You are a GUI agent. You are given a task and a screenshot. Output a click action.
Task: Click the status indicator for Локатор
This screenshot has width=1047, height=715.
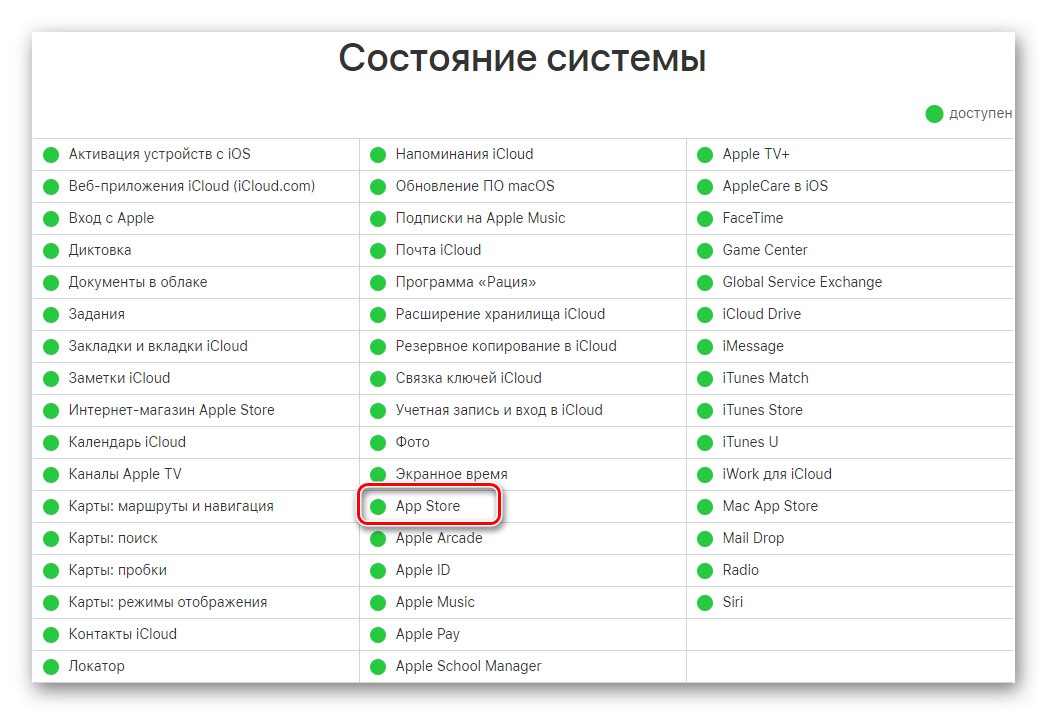click(50, 666)
